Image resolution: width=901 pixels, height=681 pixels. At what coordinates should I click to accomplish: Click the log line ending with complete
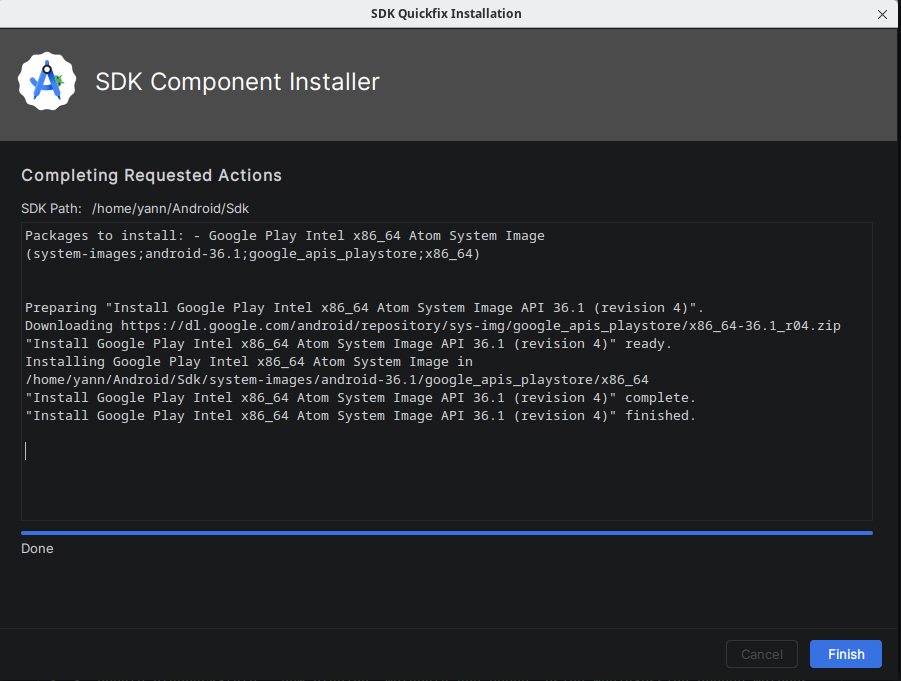click(x=360, y=398)
